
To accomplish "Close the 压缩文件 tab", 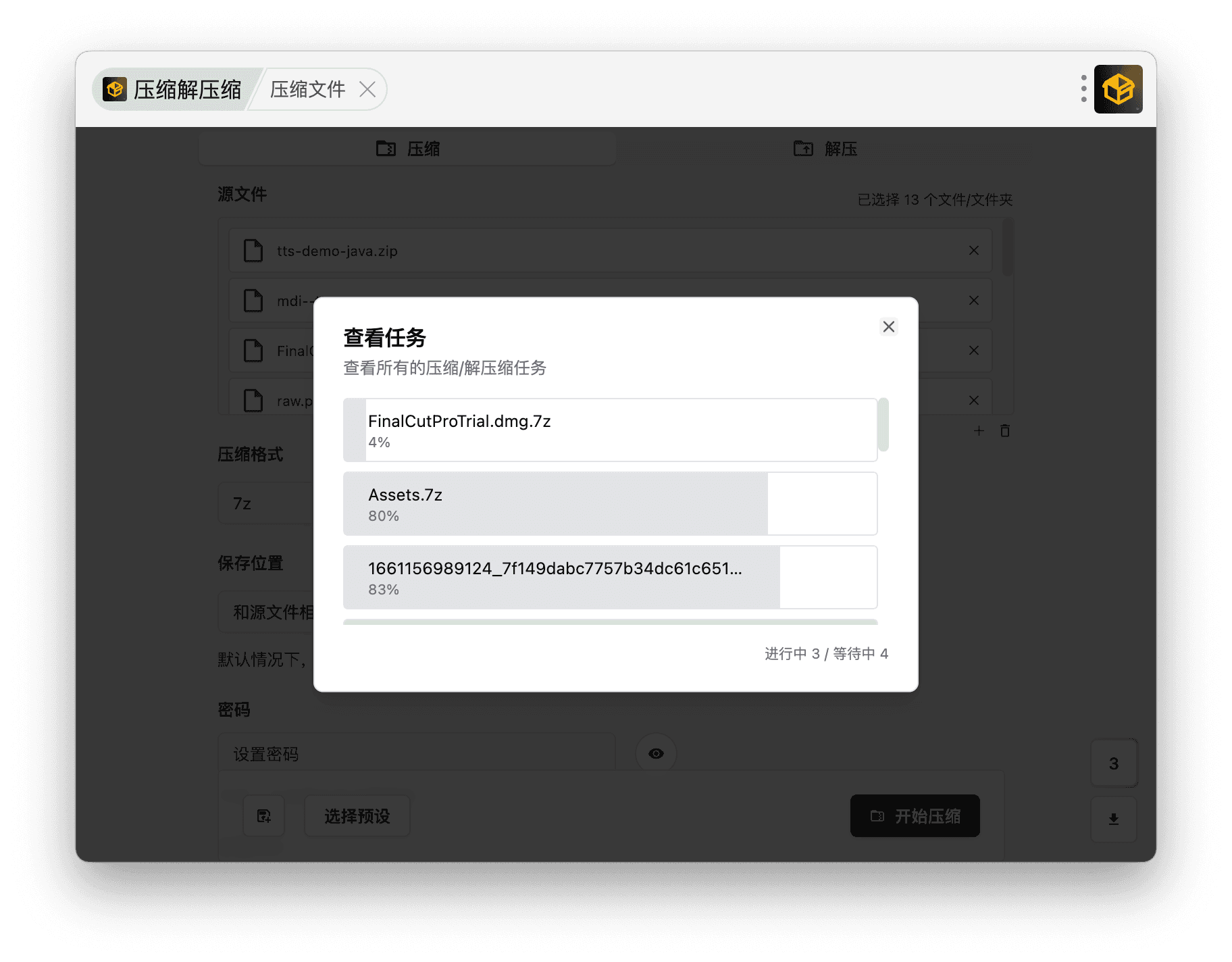I will [x=367, y=89].
